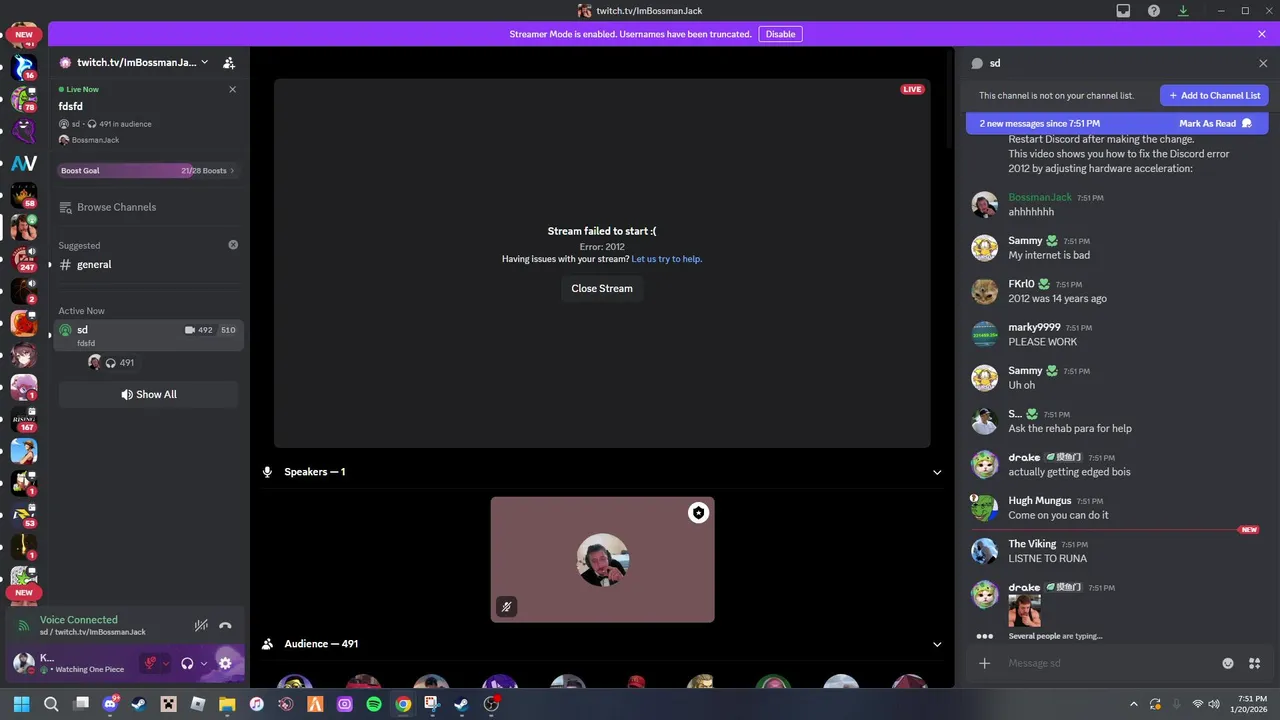
Task: Show hidden system tray icons
Action: coord(1133,704)
